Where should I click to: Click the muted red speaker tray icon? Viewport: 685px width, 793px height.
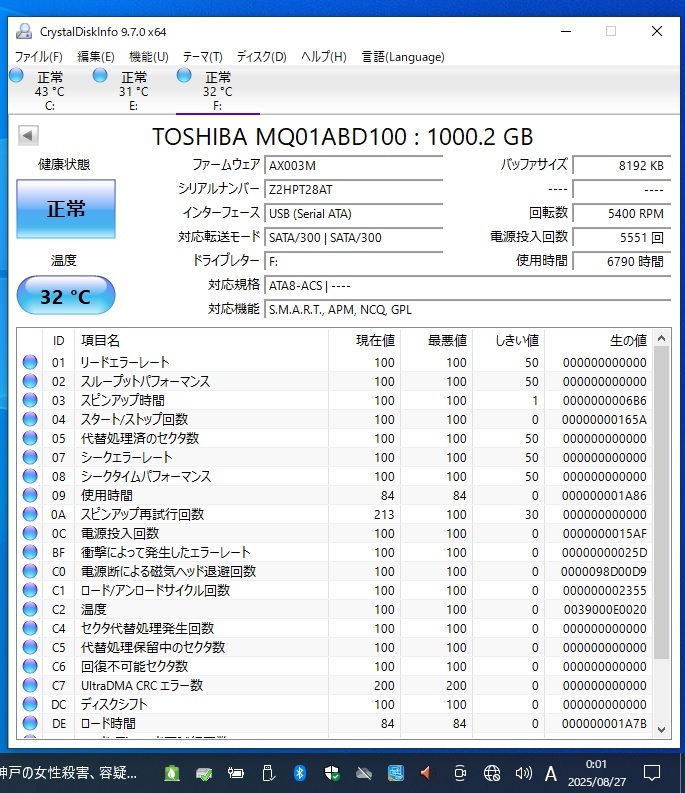(426, 773)
